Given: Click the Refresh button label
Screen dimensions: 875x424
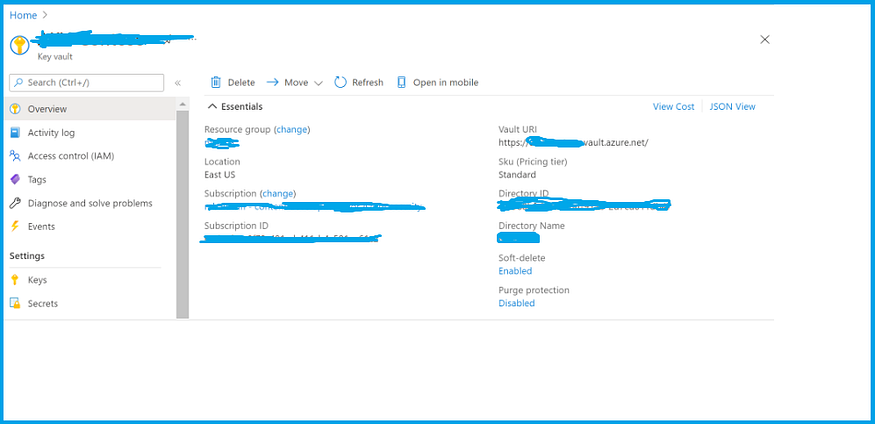Looking at the screenshot, I should coord(368,83).
